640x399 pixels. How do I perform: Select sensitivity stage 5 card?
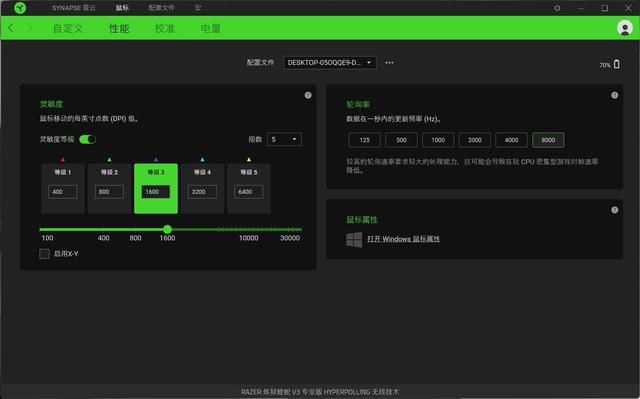[x=249, y=188]
